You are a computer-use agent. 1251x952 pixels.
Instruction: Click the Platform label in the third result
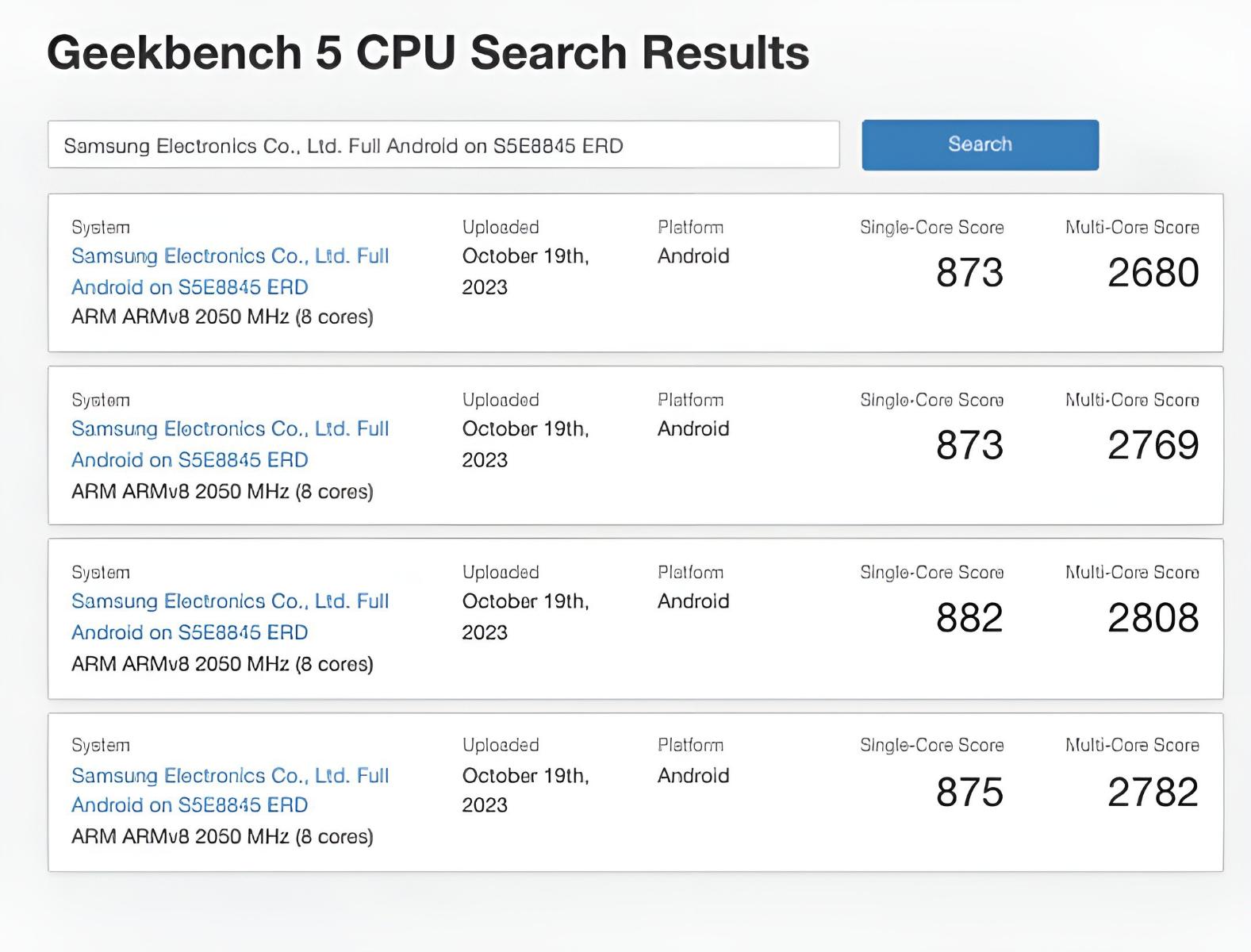click(690, 573)
